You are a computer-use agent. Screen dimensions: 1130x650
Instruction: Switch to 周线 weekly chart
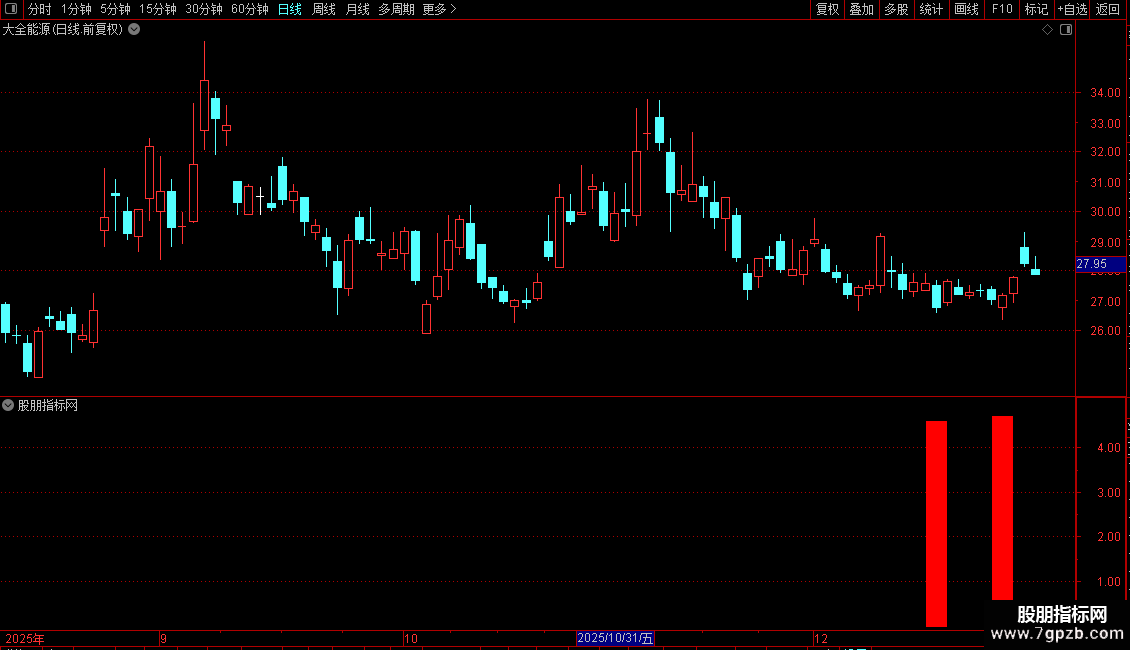[x=324, y=9]
